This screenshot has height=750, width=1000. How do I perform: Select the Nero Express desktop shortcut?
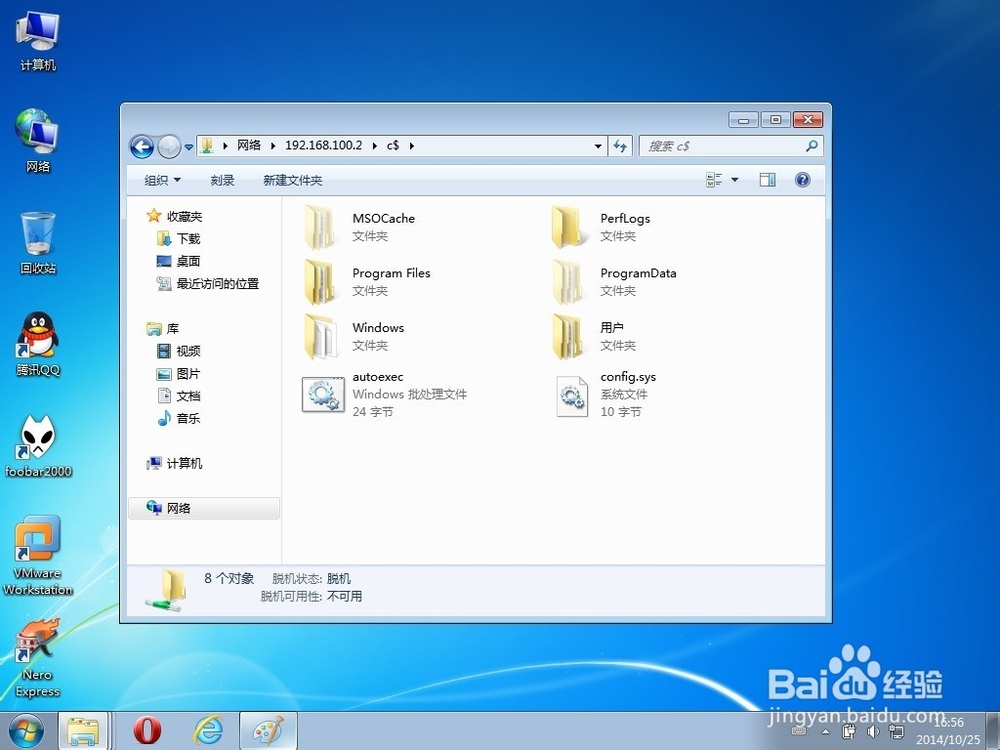point(38,658)
